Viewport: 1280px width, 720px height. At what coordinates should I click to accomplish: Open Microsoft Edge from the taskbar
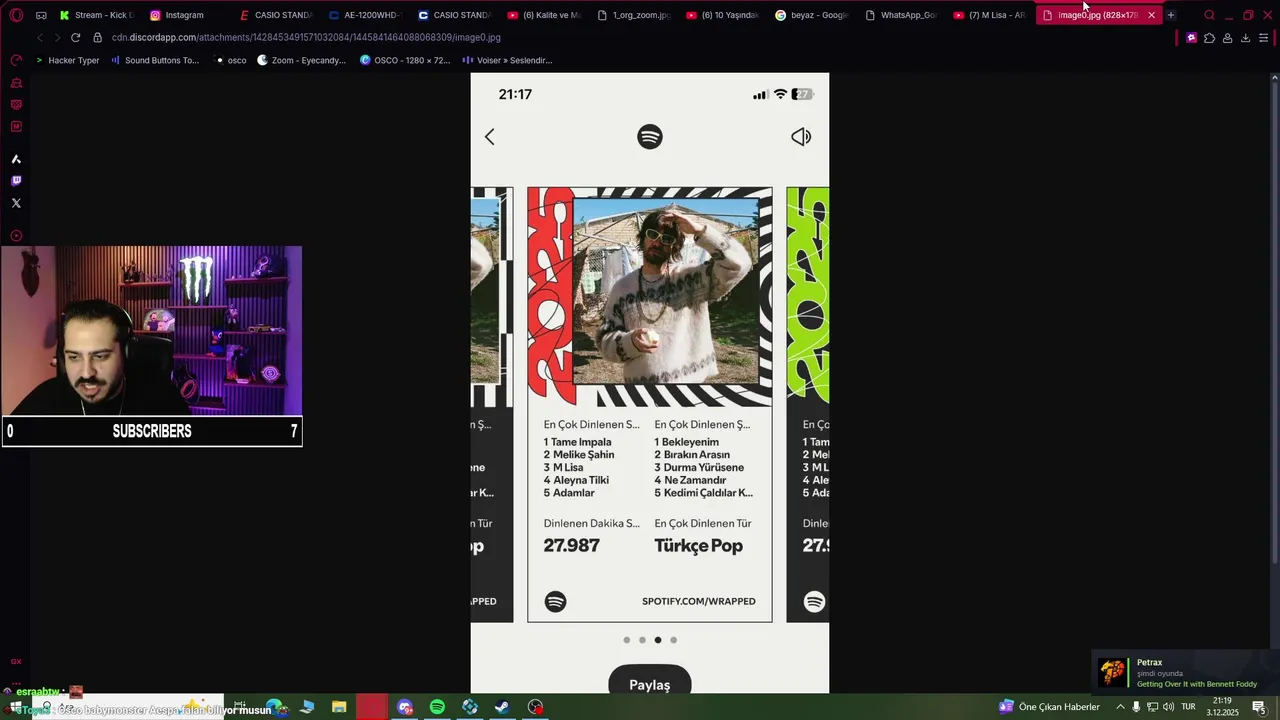(x=274, y=707)
